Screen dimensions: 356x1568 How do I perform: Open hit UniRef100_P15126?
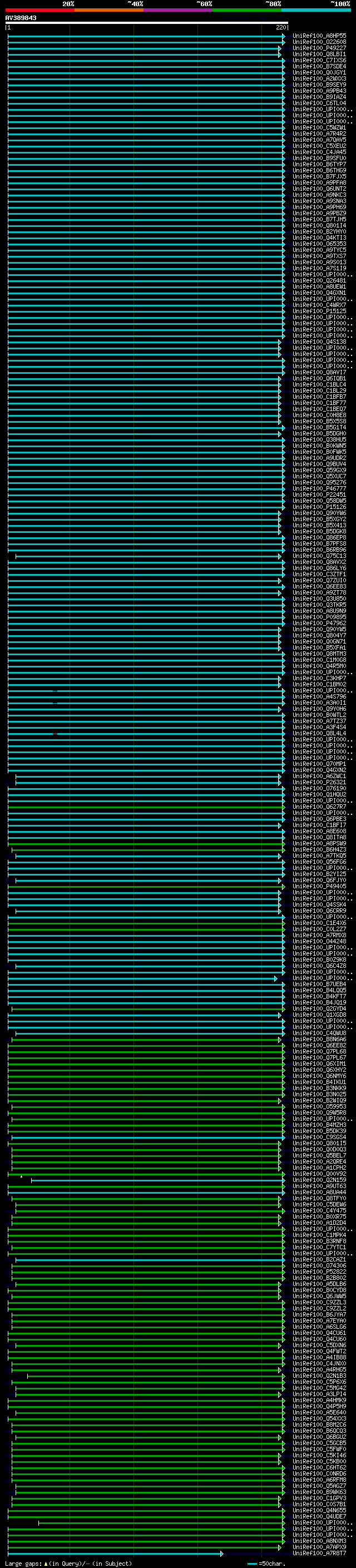(319, 507)
